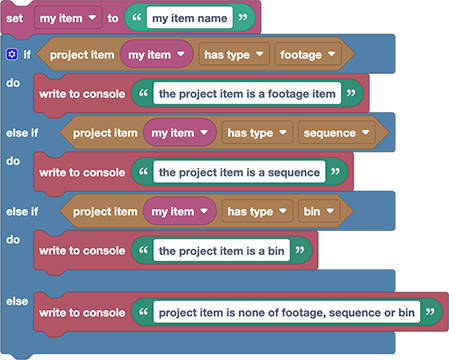Click the opening quote icon of 'my item name'
Viewport: 449px width, 360px height.
click(x=137, y=18)
